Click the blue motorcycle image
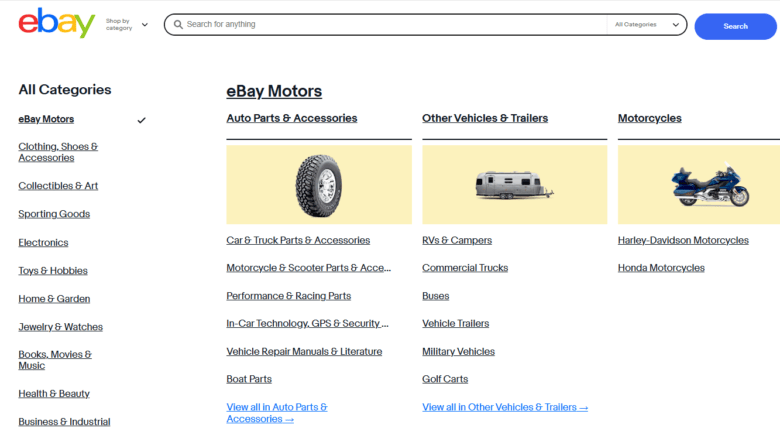This screenshot has height=428, width=780. point(710,184)
